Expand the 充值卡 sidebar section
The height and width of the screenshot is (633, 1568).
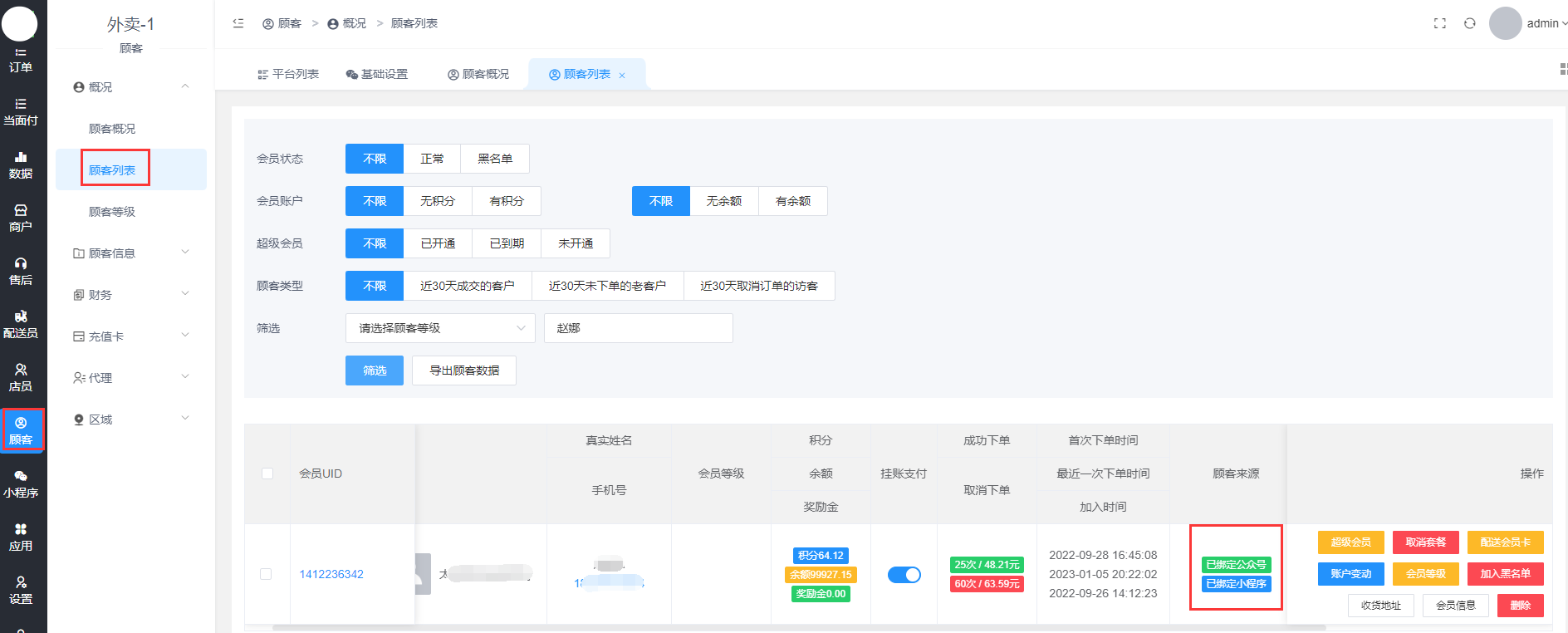pyautogui.click(x=131, y=336)
